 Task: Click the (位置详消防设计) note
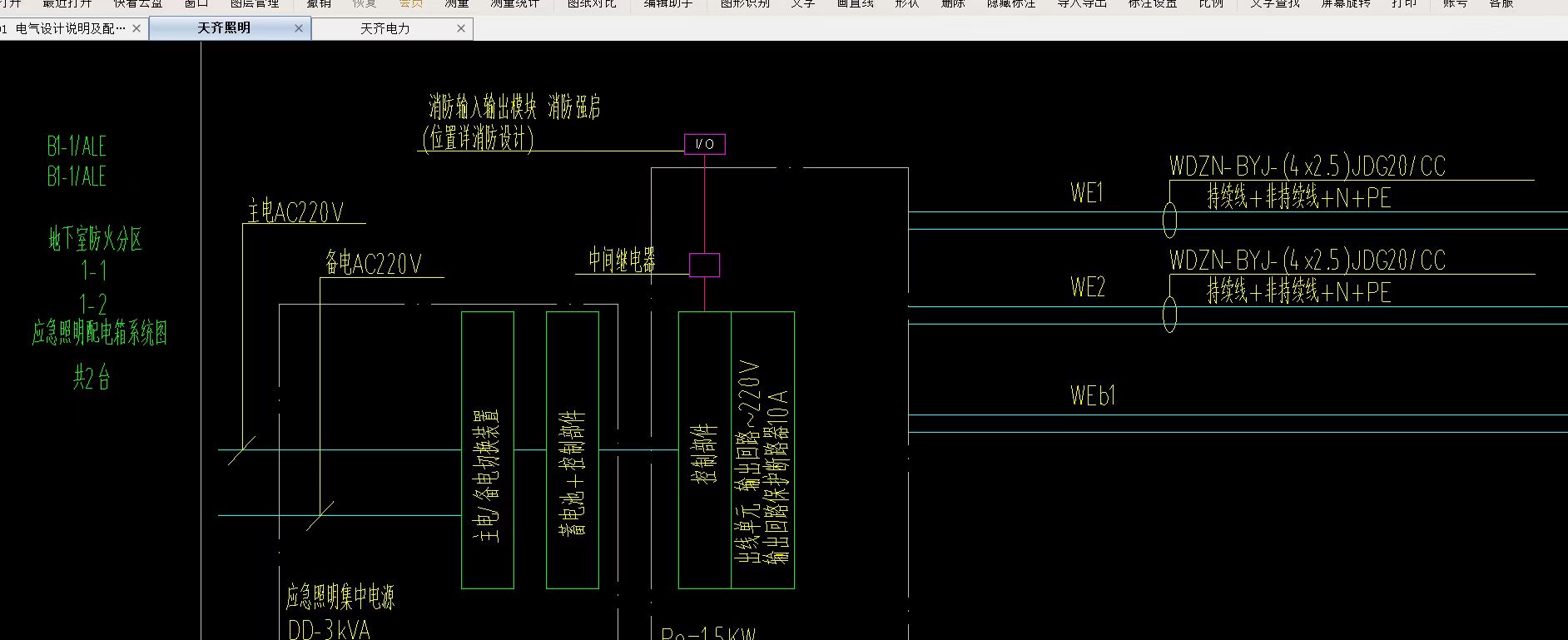coord(478,137)
